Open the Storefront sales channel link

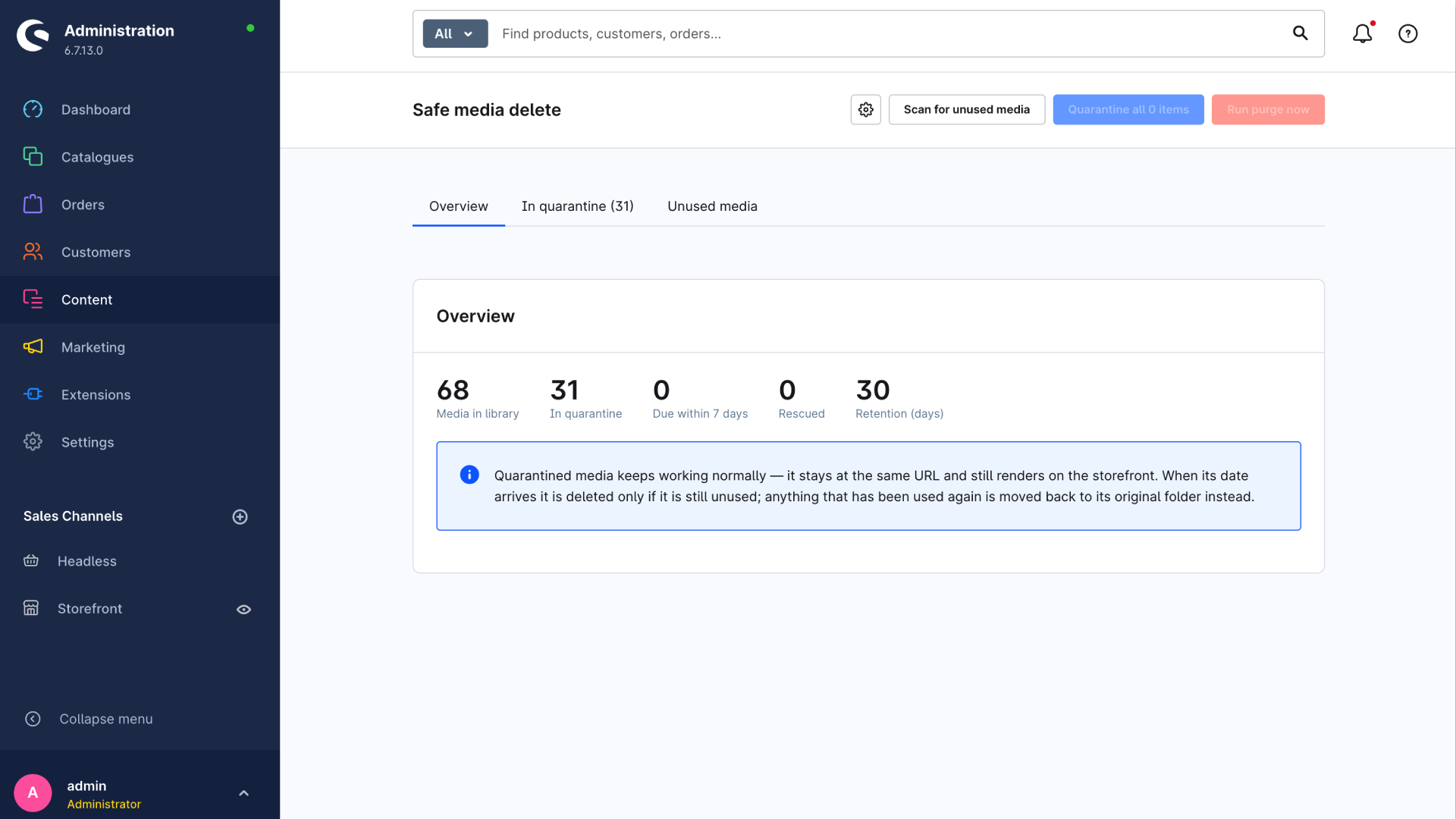pyautogui.click(x=89, y=608)
